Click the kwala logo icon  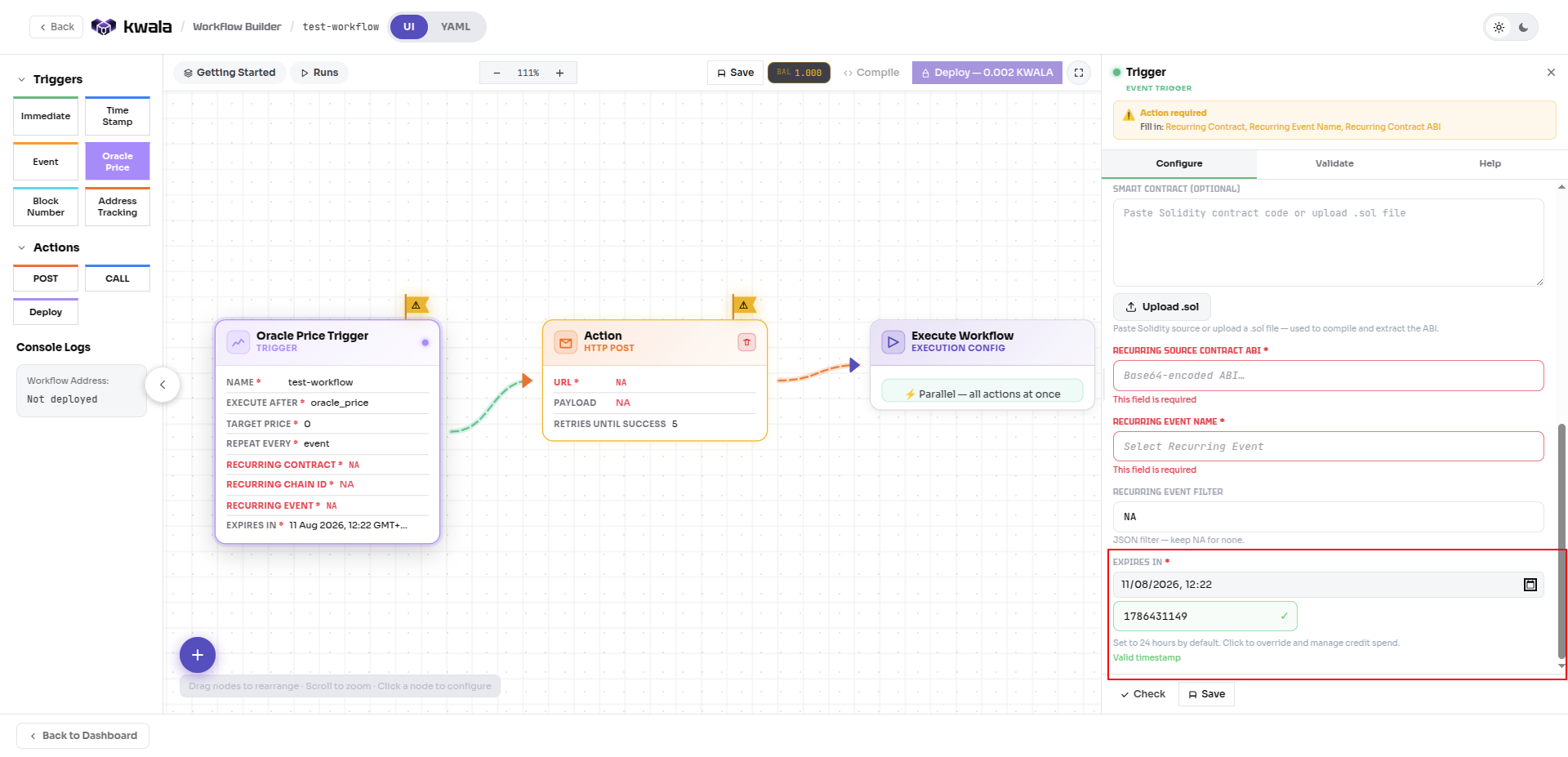click(x=103, y=27)
